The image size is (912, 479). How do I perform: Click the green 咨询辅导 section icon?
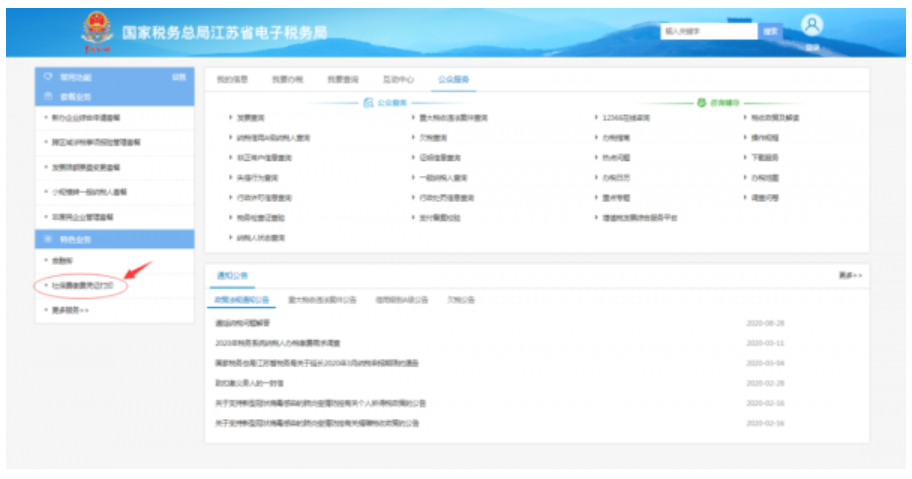(x=701, y=102)
